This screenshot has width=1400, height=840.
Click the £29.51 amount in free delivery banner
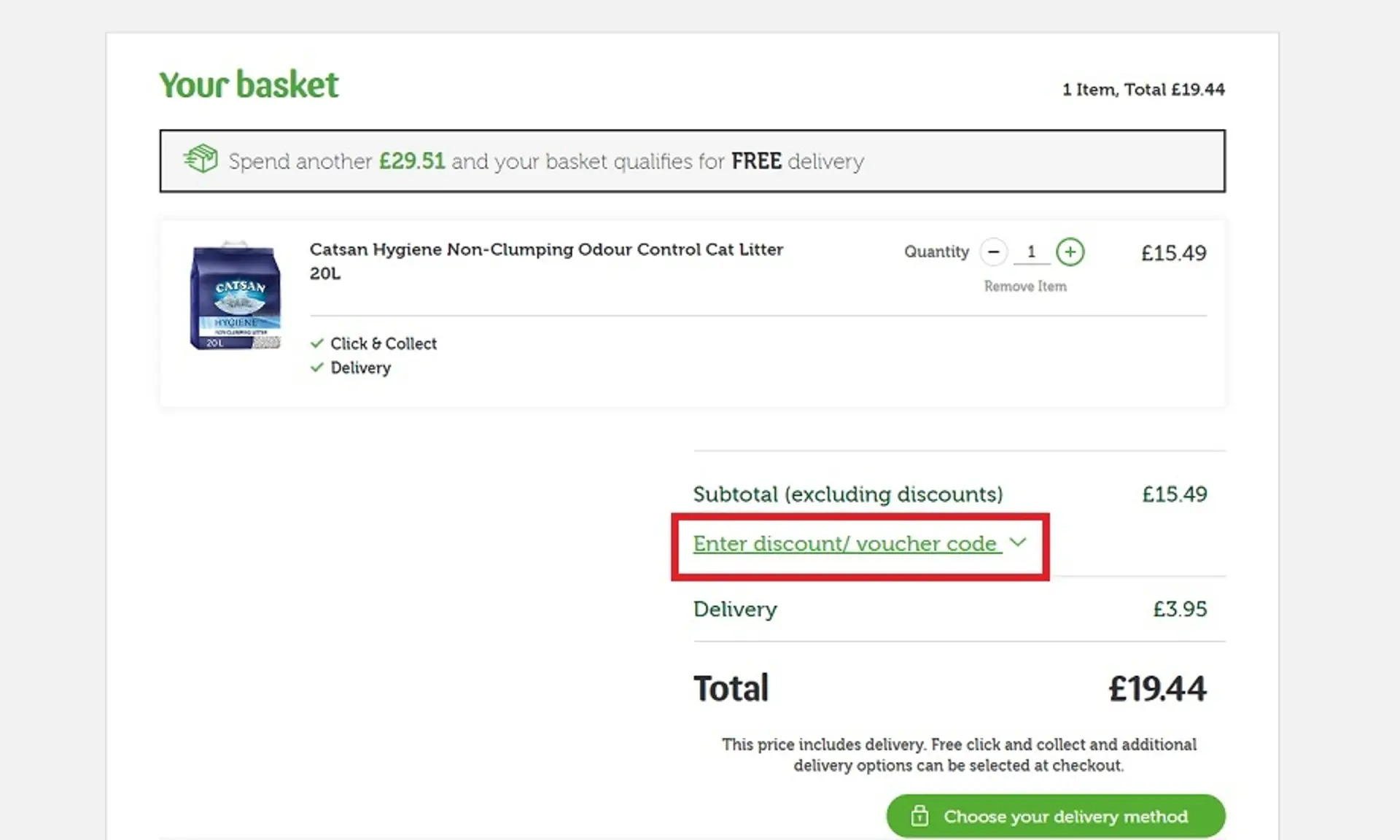[412, 161]
